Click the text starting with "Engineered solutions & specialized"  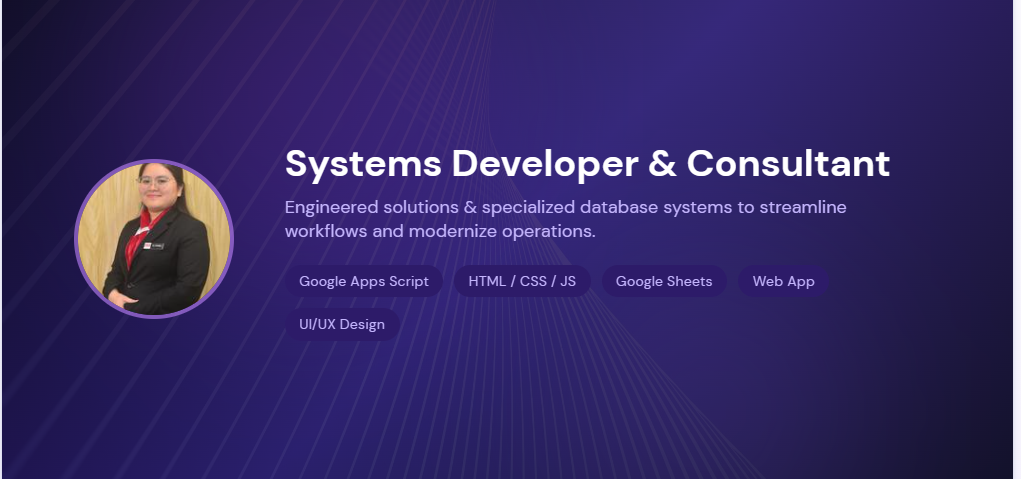click(565, 219)
